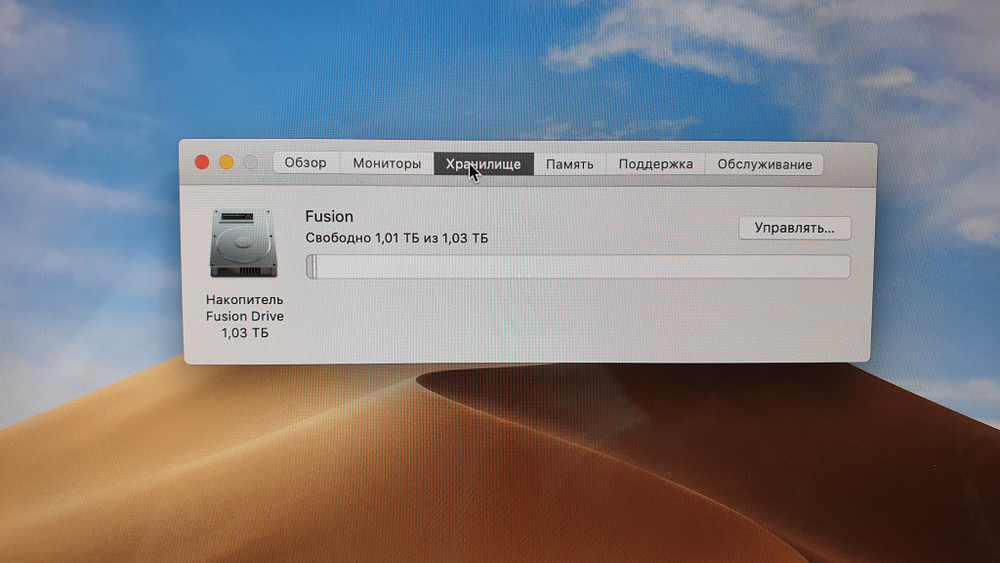Minimize the window with the yellow button
Screen dimensions: 1000x563
(226, 162)
